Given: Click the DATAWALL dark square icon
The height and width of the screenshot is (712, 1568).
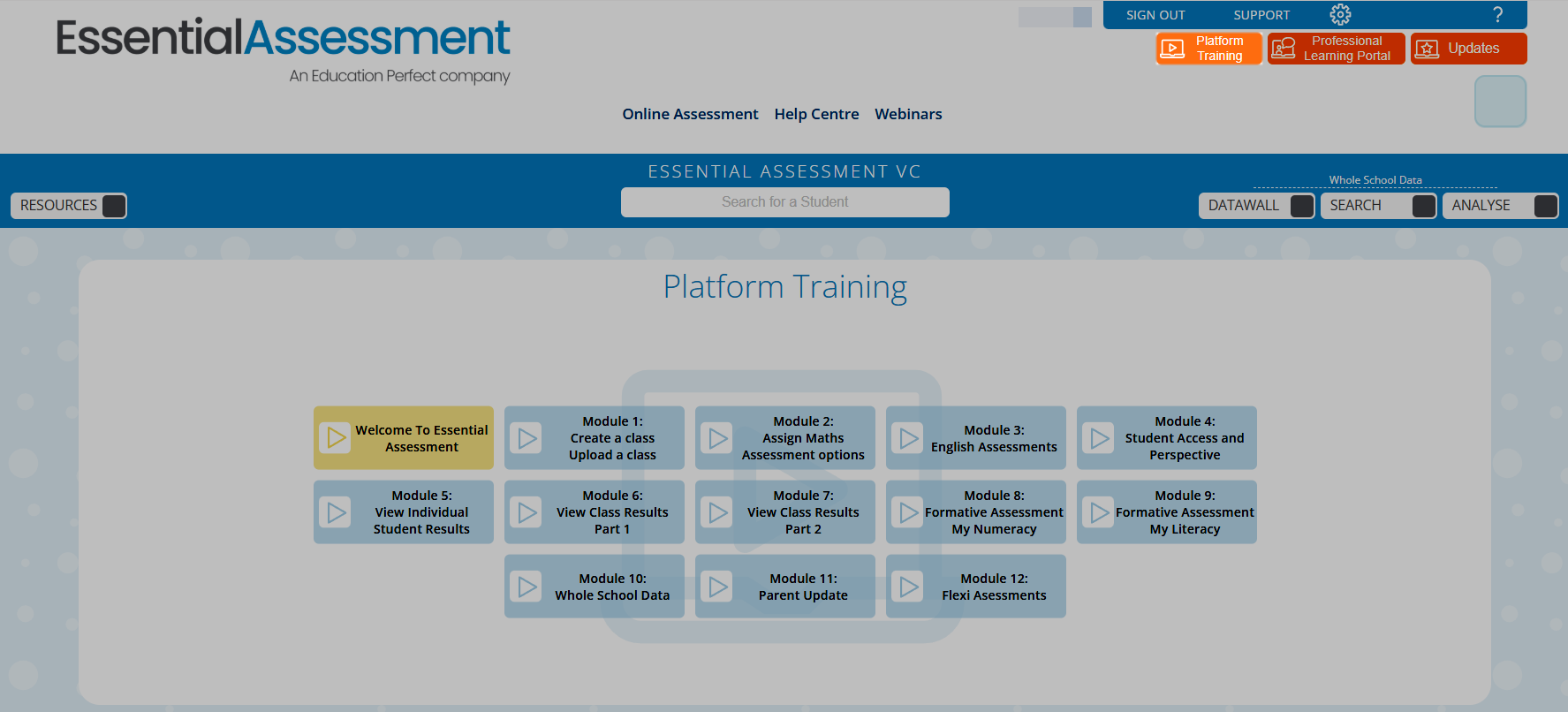Looking at the screenshot, I should [1302, 206].
